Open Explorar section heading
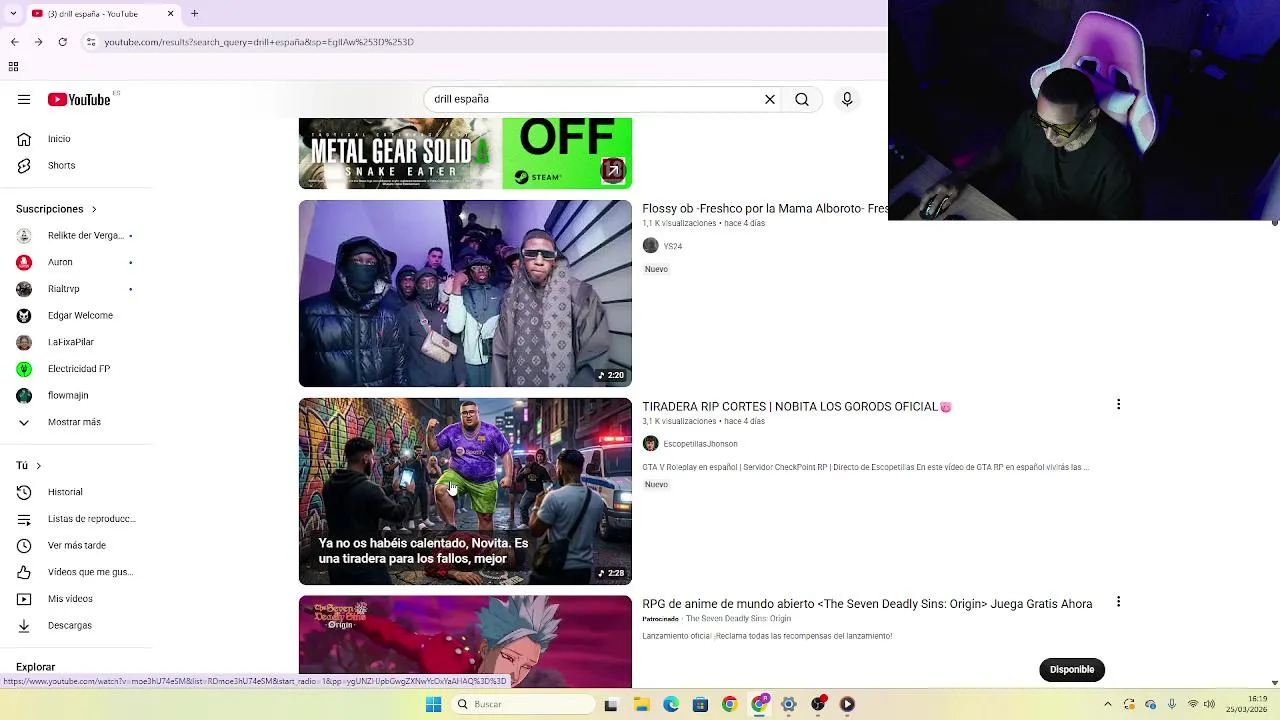The width and height of the screenshot is (1280, 720). pos(36,667)
